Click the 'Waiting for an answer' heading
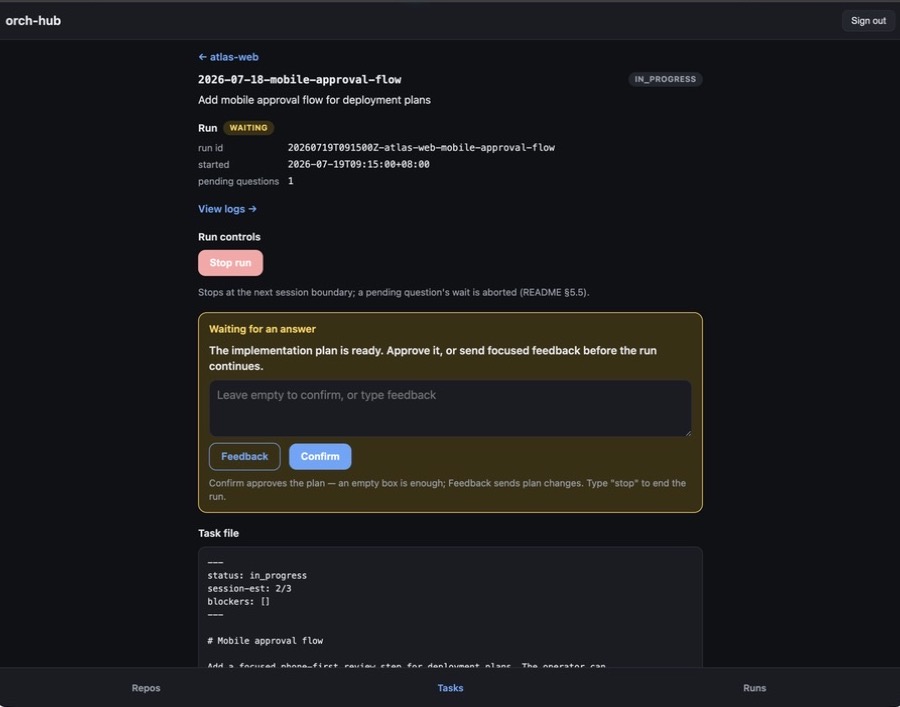Image resolution: width=900 pixels, height=707 pixels. [x=262, y=329]
